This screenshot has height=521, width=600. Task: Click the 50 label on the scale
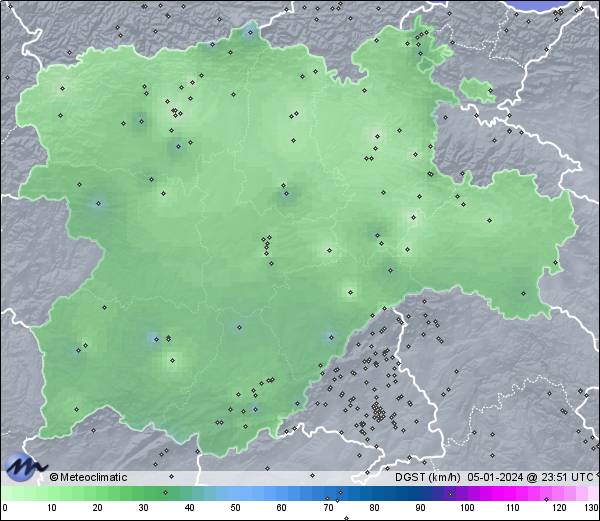[235, 508]
